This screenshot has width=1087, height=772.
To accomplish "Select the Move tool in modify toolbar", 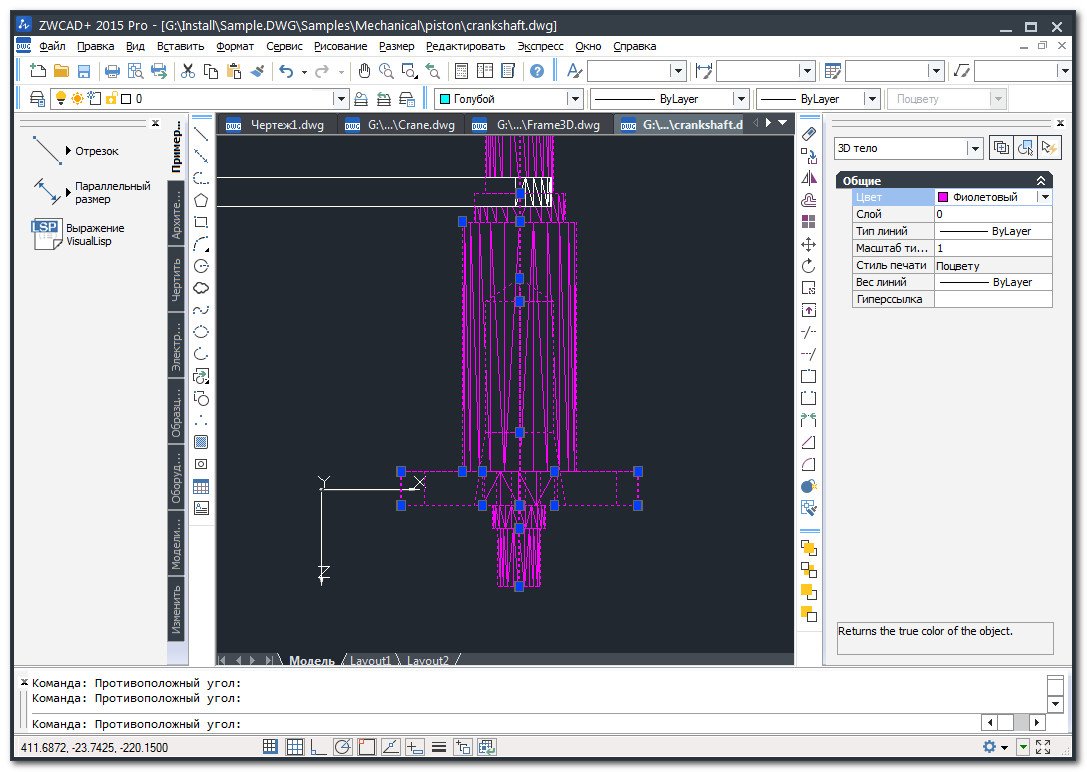I will [x=809, y=244].
